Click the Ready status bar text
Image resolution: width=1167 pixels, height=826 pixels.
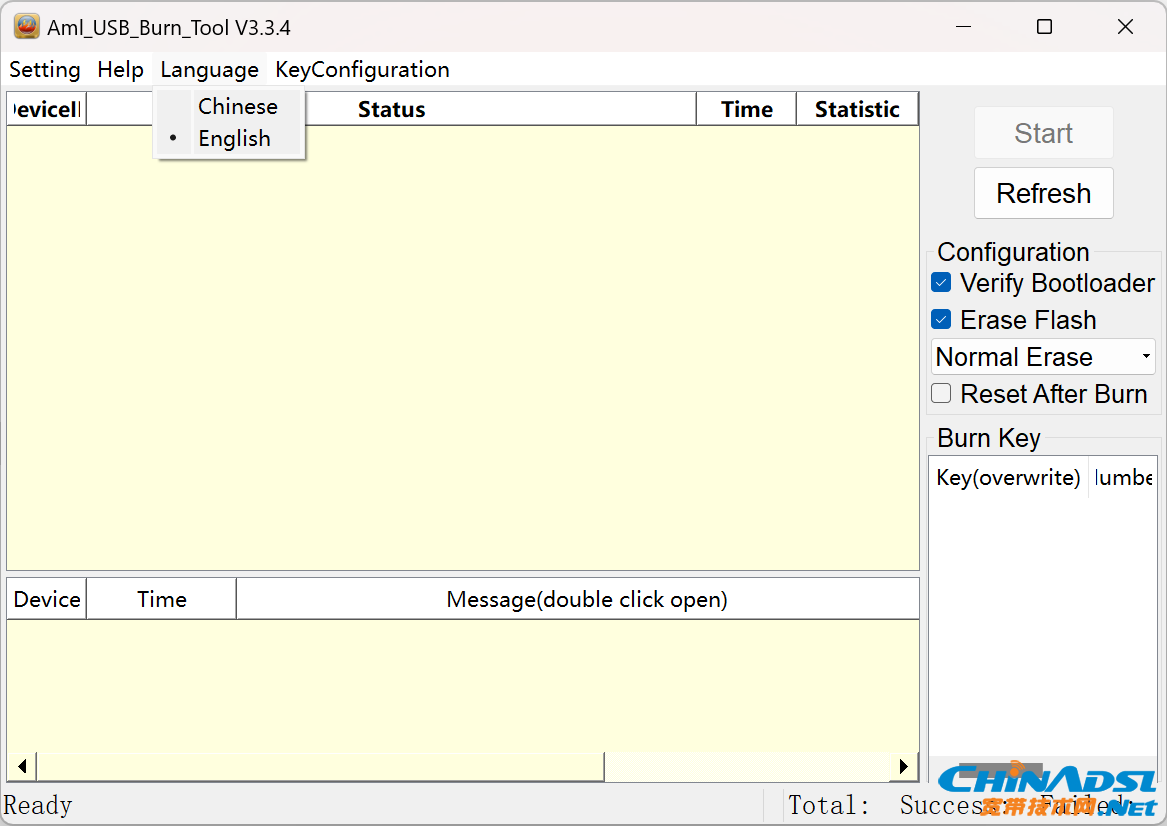tap(38, 805)
